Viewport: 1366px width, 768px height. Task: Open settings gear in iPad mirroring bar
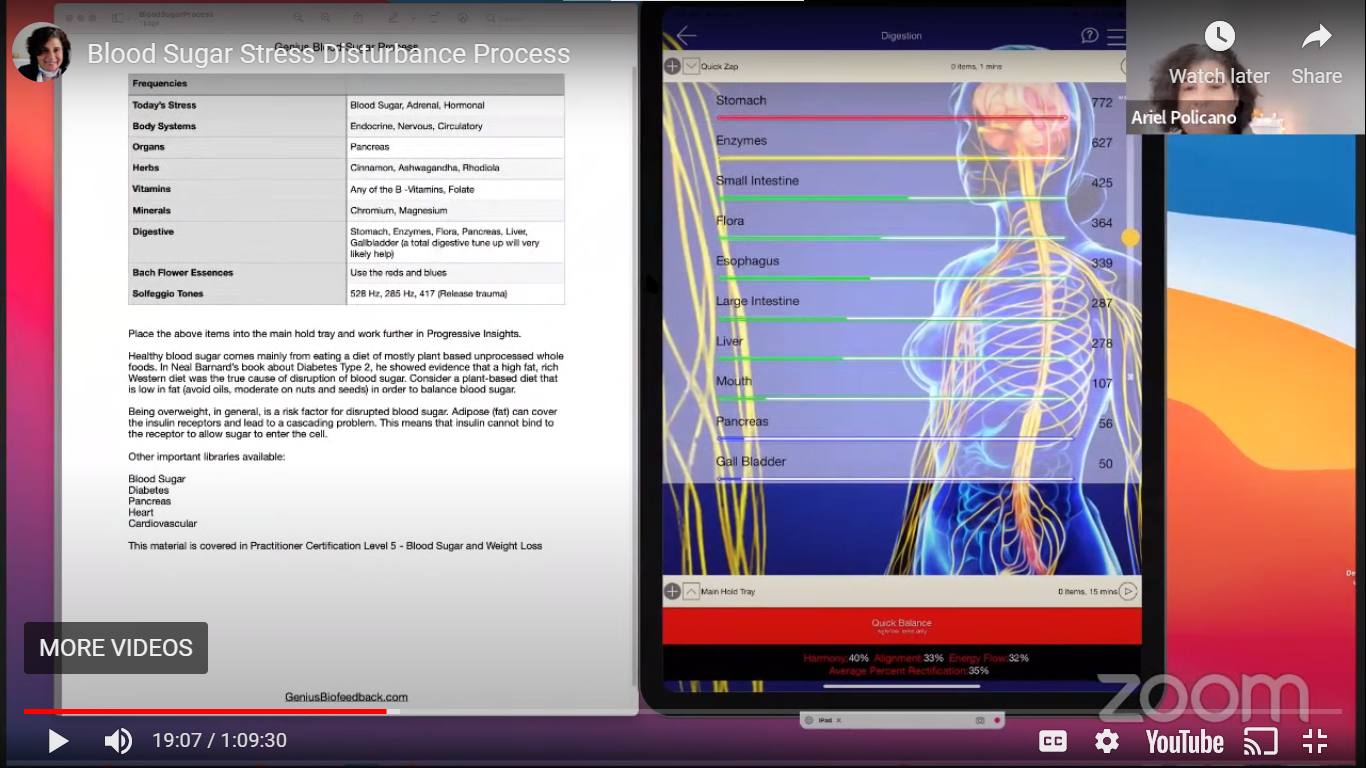[x=808, y=720]
